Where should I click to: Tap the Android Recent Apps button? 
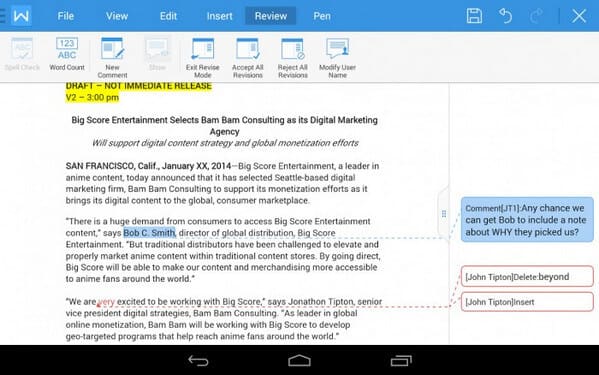coord(401,360)
